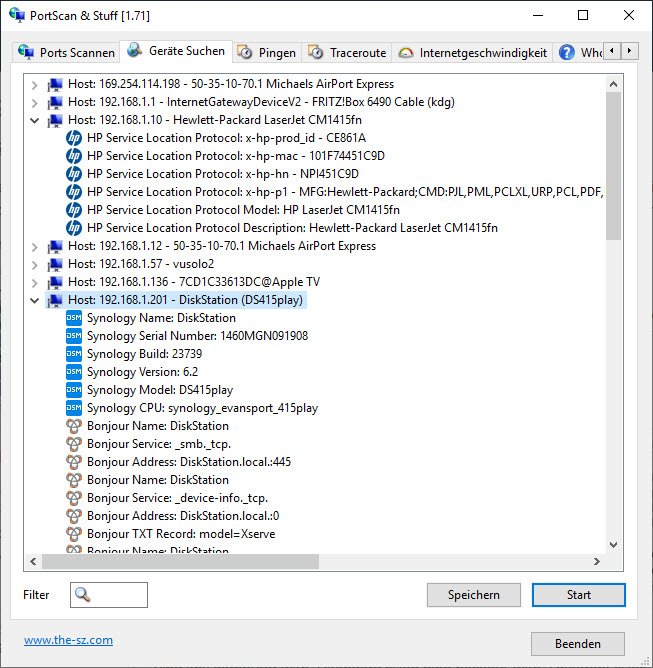Select row Synology CPU: synology_evansport_415play

click(203, 408)
